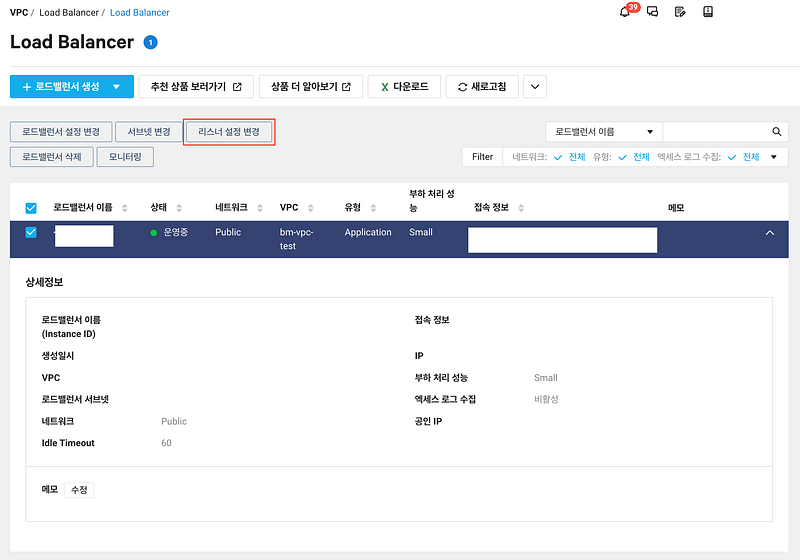The width and height of the screenshot is (800, 560).
Task: Sort by 네트워크 column arrows
Action: (x=260, y=208)
